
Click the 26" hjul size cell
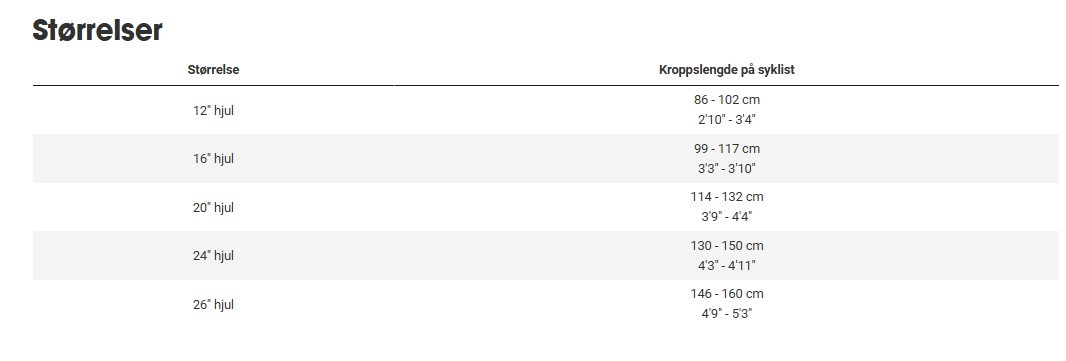[x=213, y=305]
